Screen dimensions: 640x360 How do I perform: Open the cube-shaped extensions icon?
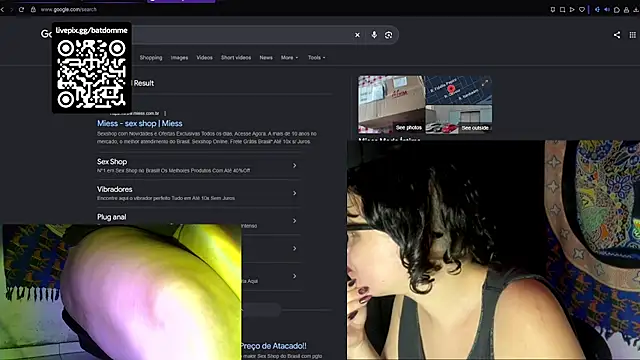[x=617, y=9]
